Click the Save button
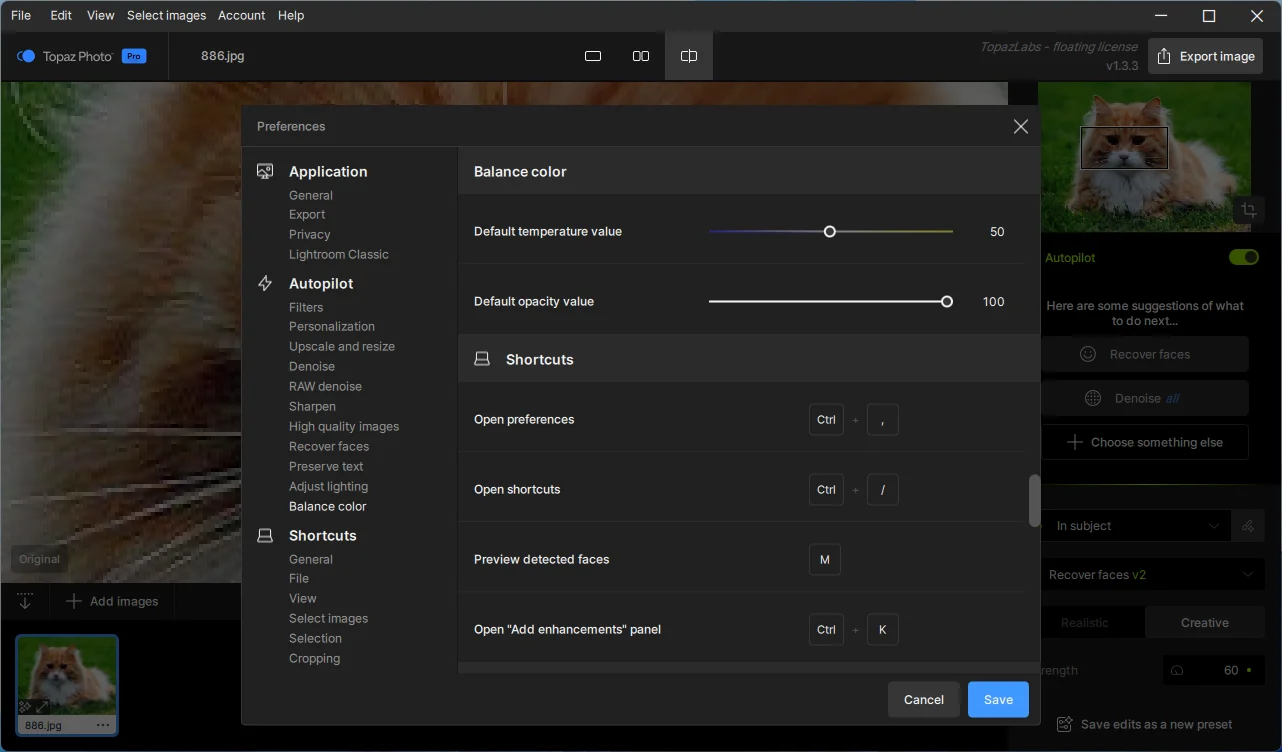 [998, 700]
